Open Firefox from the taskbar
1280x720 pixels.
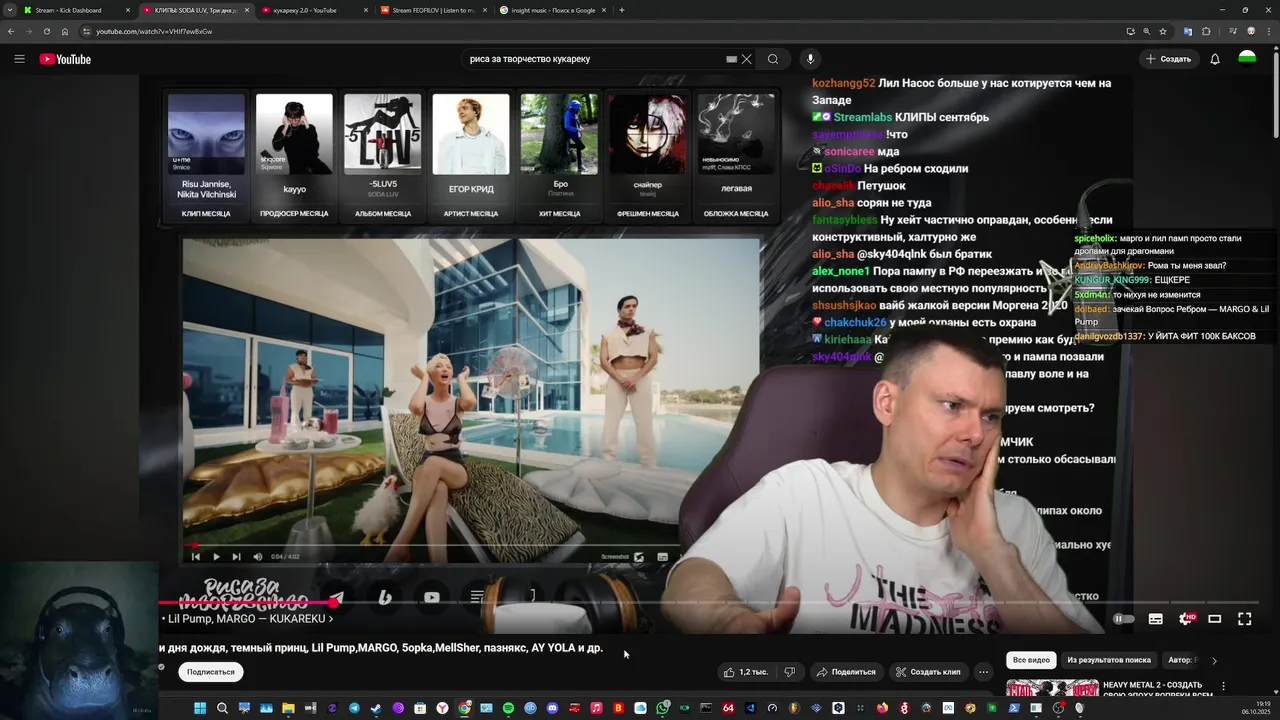[882, 708]
